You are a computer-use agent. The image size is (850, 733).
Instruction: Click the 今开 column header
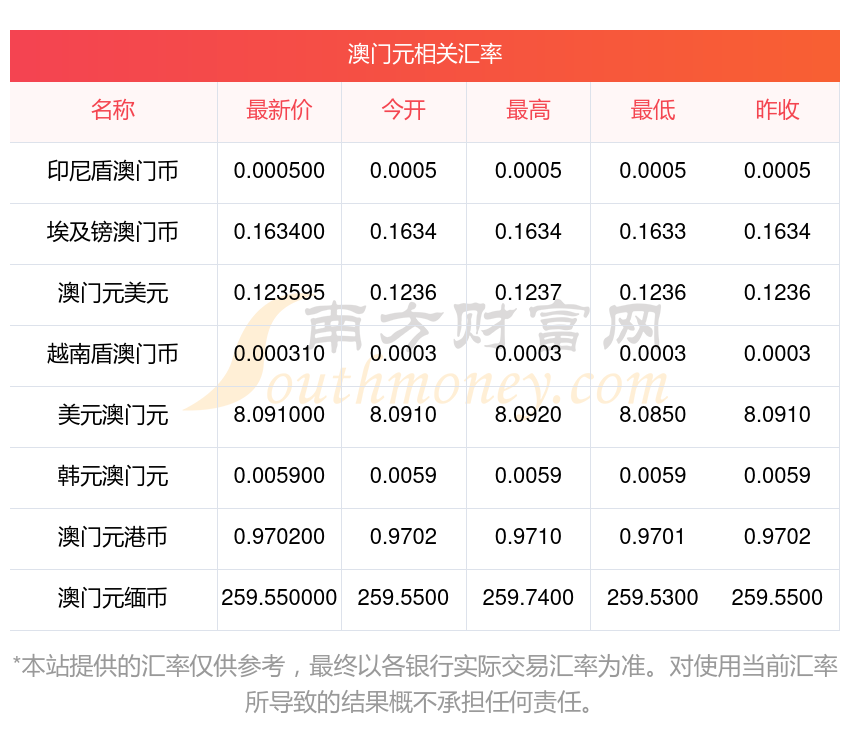403,110
